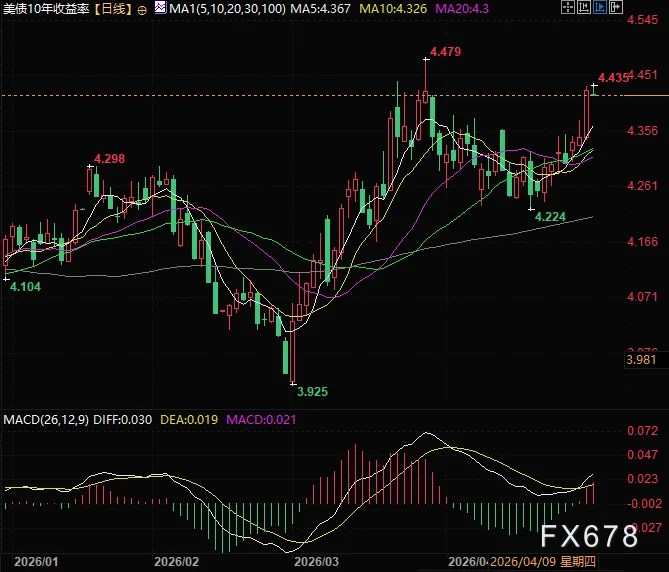Image resolution: width=669 pixels, height=572 pixels.
Task: Click the shift-axis-left chart icon
Action: tap(584, 7)
